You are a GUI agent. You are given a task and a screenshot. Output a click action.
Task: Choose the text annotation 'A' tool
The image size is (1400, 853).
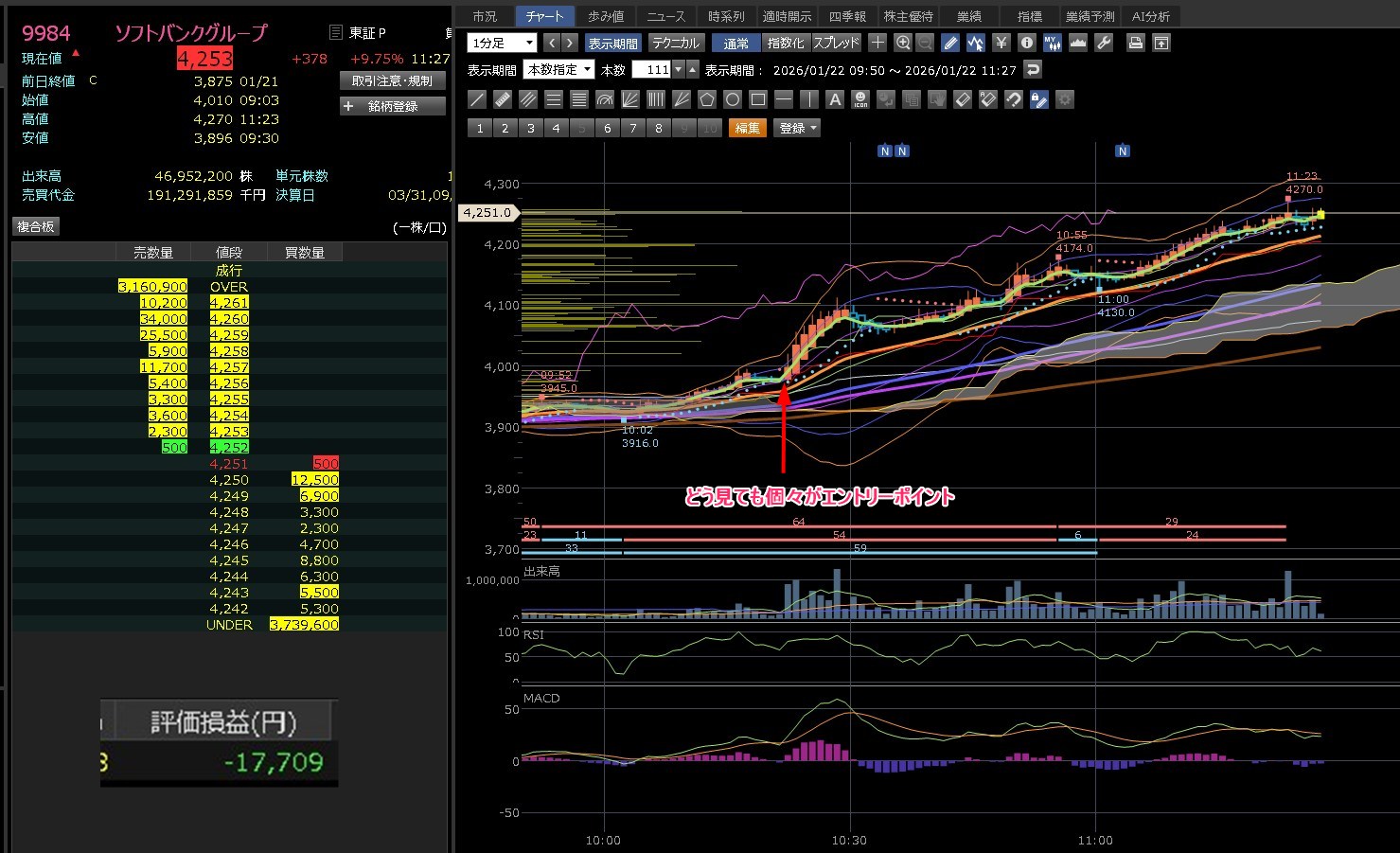(x=835, y=99)
